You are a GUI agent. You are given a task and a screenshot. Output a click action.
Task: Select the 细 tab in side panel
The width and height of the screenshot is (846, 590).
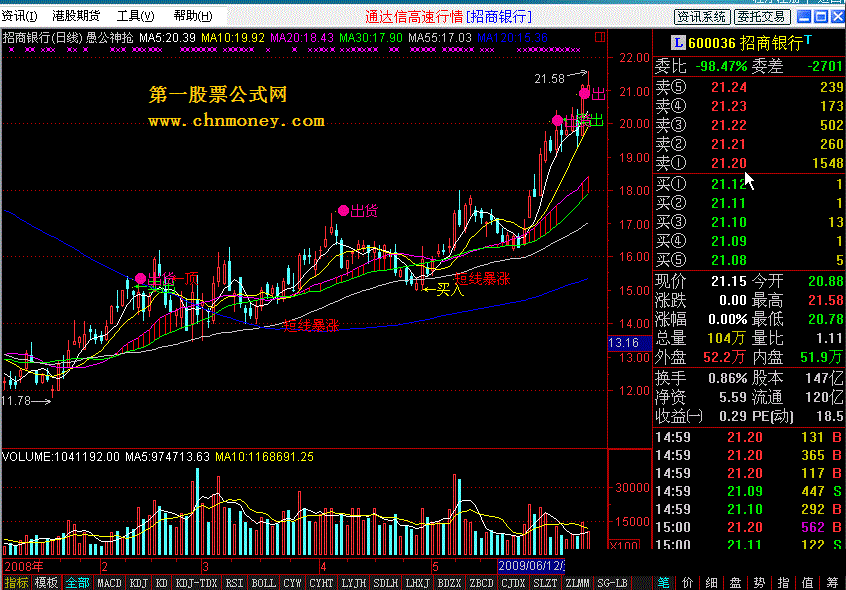(x=712, y=582)
